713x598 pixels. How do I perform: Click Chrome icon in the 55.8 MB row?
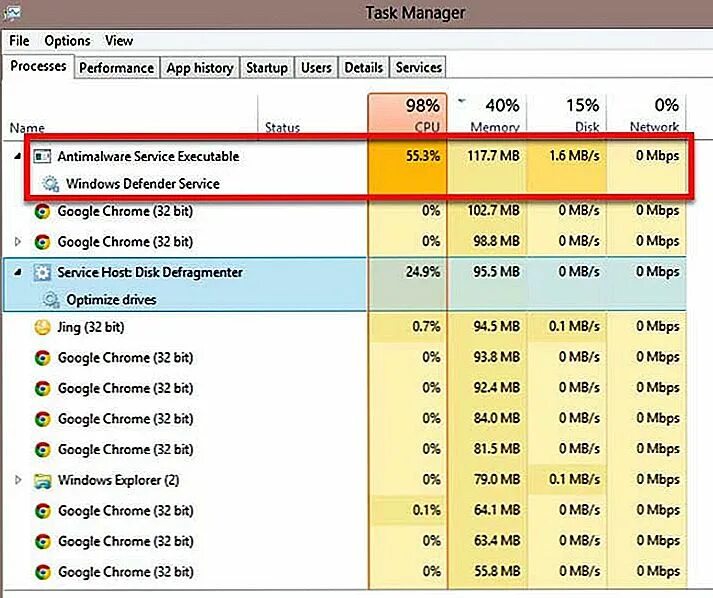[x=42, y=572]
